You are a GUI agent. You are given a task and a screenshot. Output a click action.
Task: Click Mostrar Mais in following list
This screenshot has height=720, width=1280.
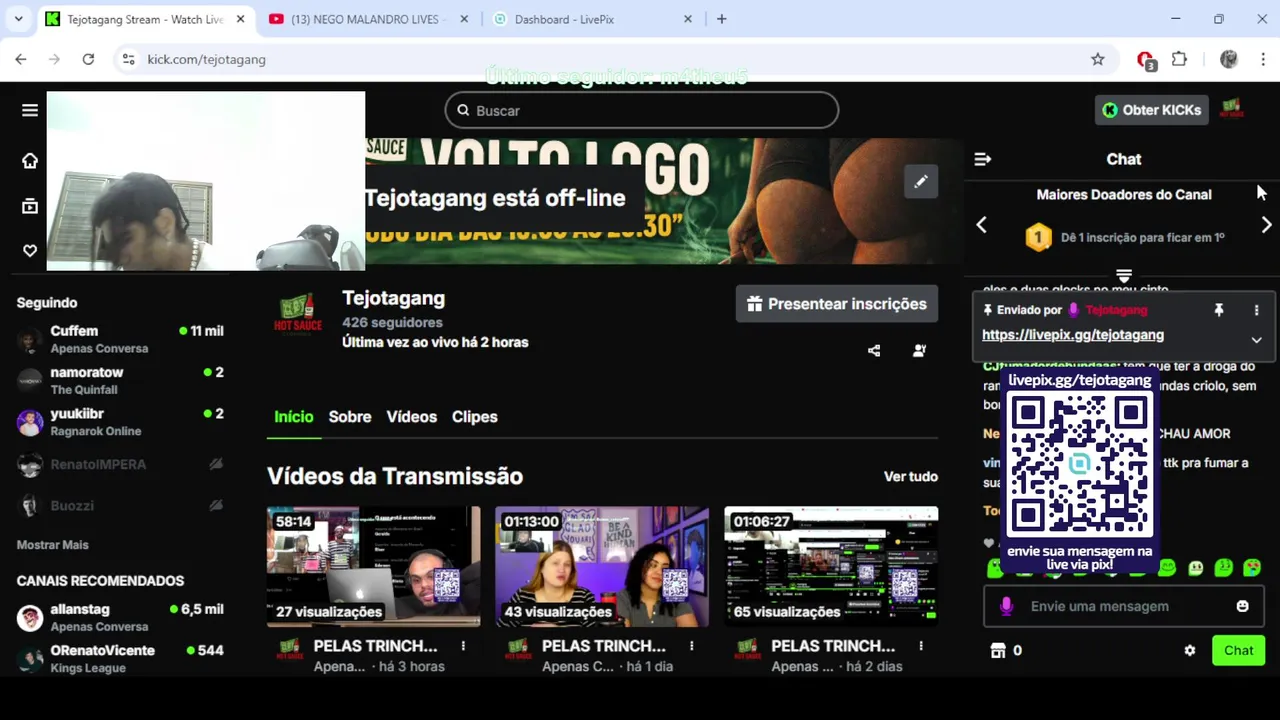53,545
